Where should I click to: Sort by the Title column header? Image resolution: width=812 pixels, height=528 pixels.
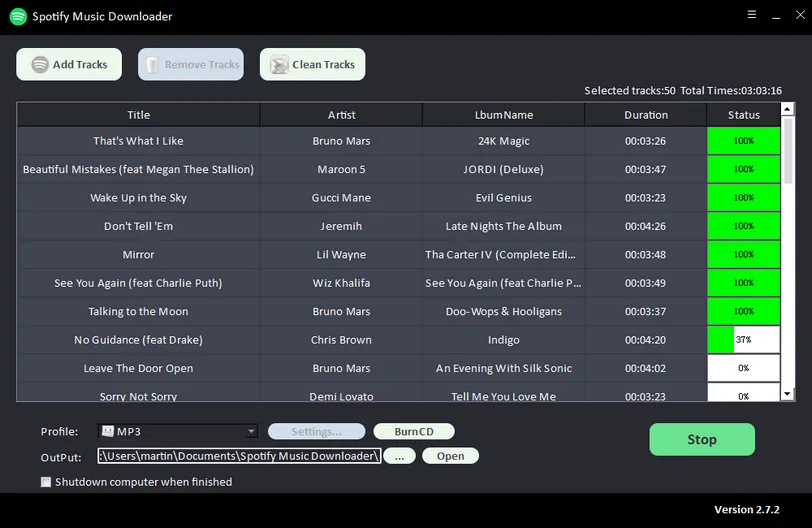(138, 115)
